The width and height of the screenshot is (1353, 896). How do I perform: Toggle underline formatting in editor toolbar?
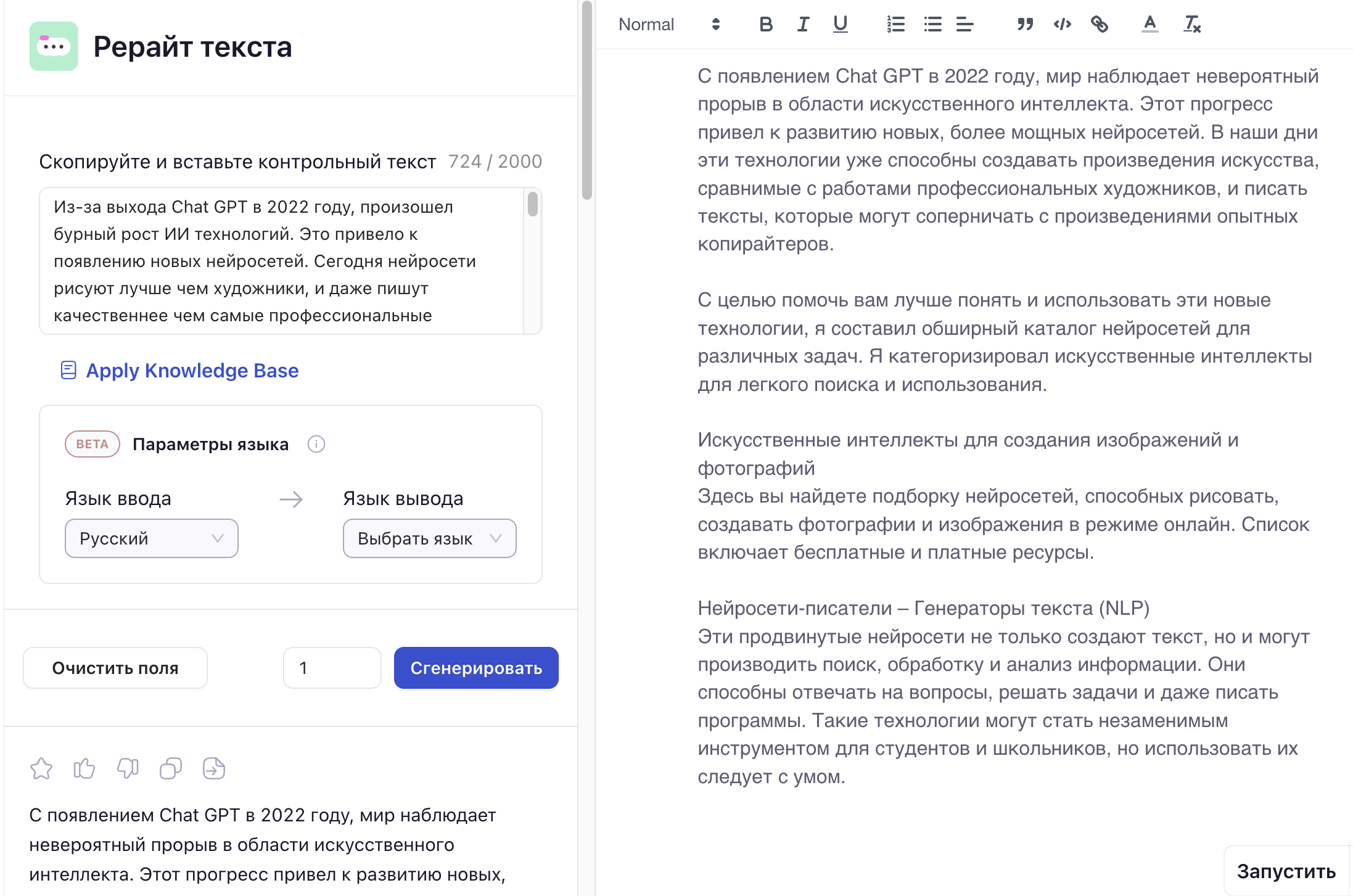(x=840, y=24)
